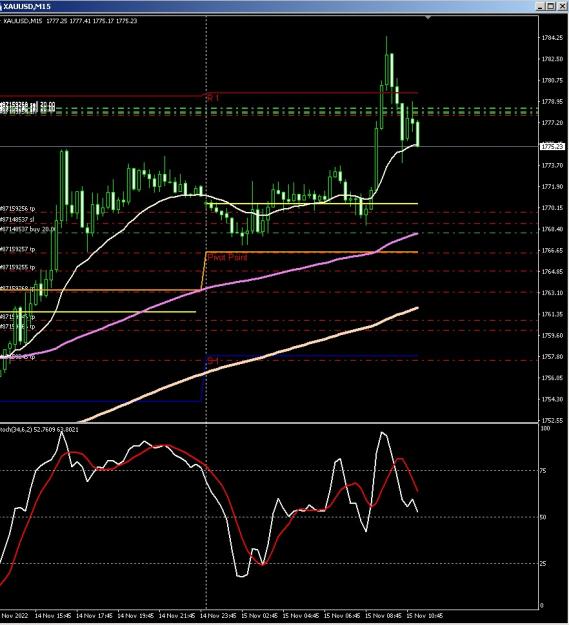
Task: Click price scale value 1782.50
Action: (552, 59)
